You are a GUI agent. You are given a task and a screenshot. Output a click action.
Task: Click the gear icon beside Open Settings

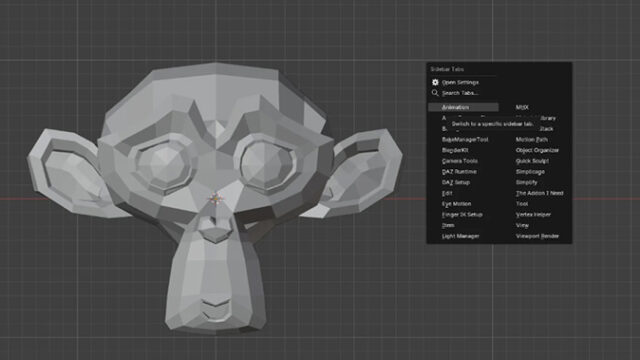(x=435, y=82)
